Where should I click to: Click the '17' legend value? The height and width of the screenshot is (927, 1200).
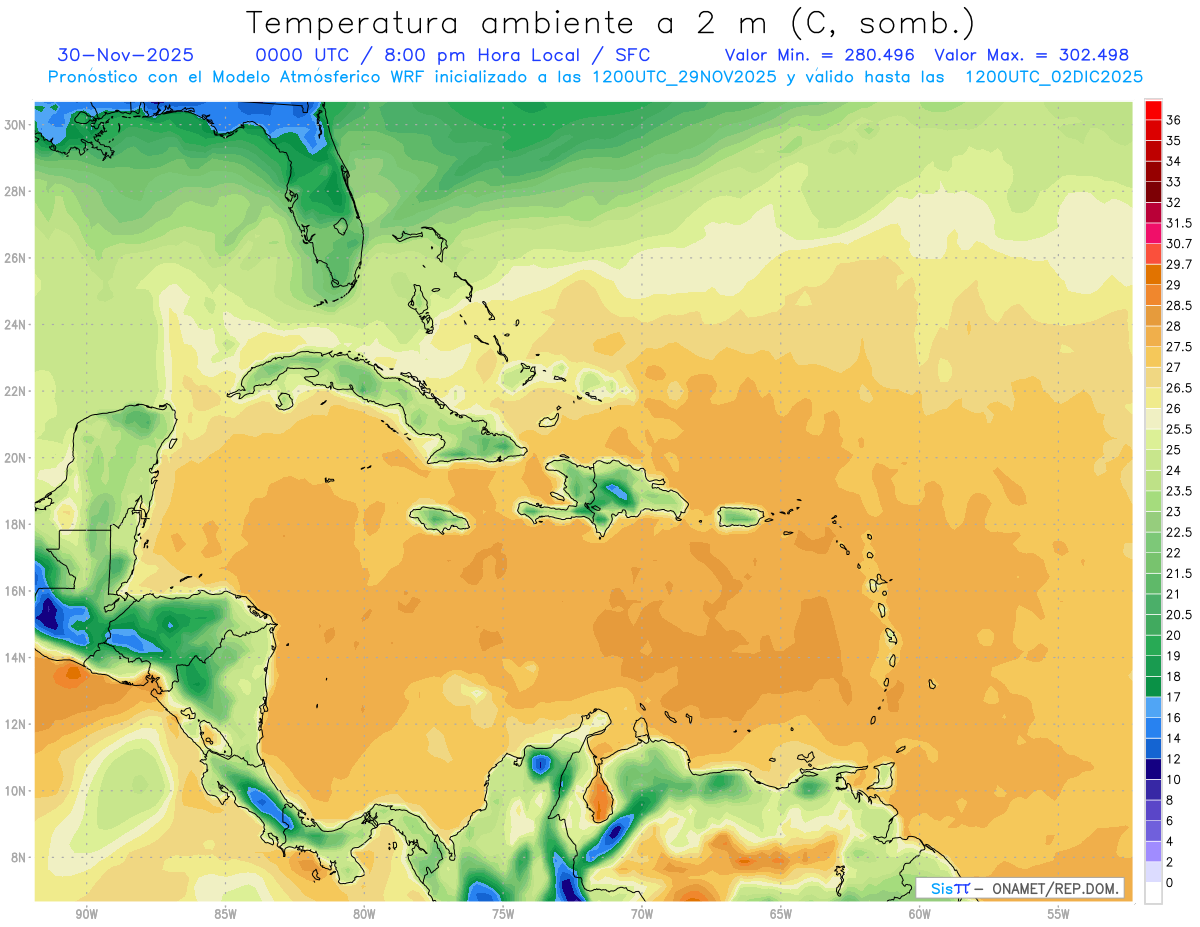(x=1174, y=697)
